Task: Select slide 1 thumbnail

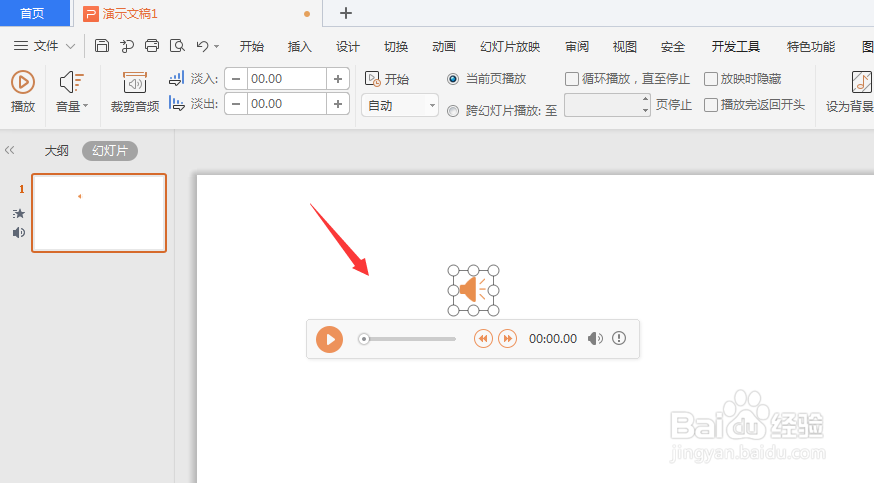Action: (x=99, y=213)
